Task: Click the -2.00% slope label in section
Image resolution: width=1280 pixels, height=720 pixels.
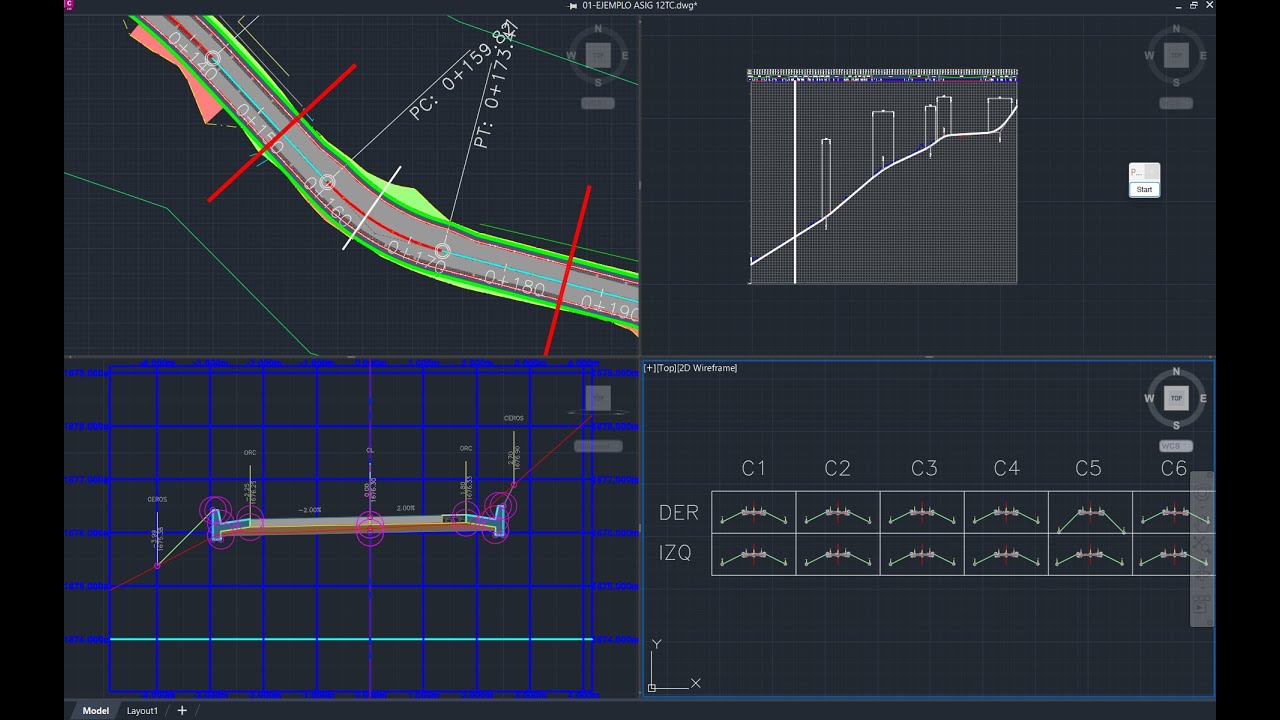Action: click(309, 510)
